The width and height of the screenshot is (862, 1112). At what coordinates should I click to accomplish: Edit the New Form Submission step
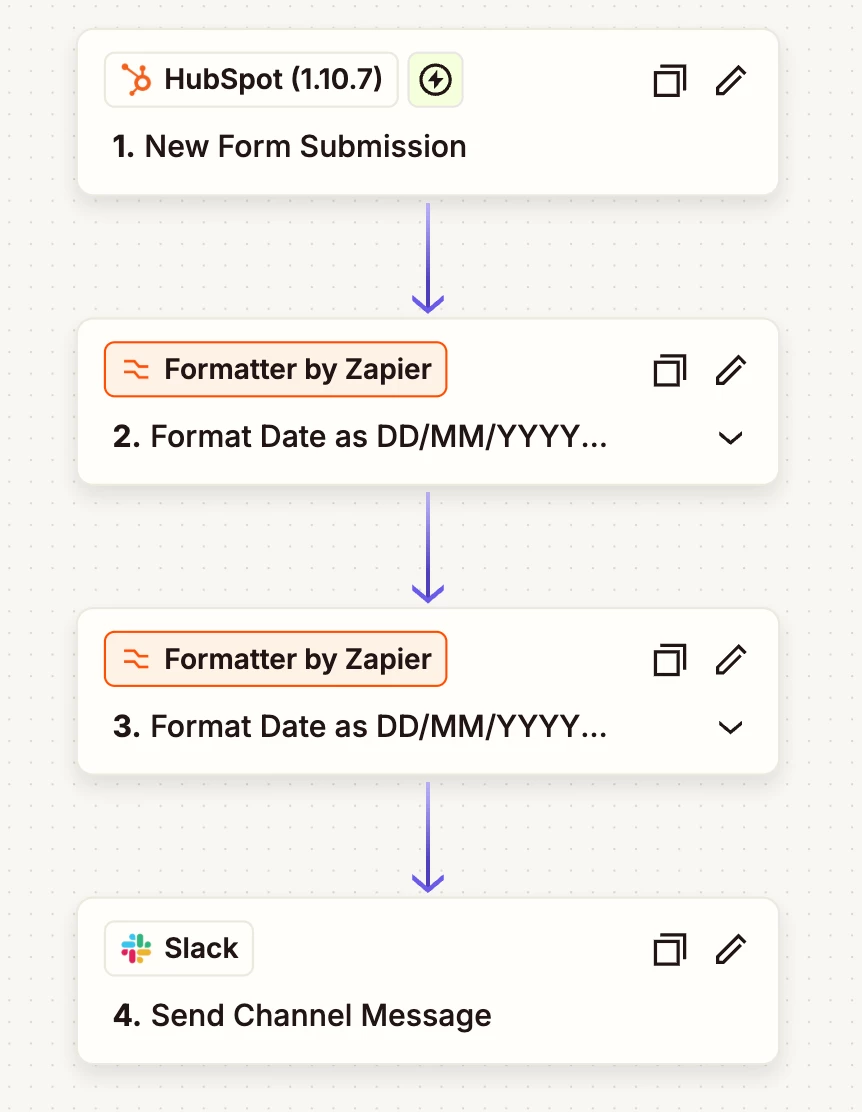pos(731,80)
